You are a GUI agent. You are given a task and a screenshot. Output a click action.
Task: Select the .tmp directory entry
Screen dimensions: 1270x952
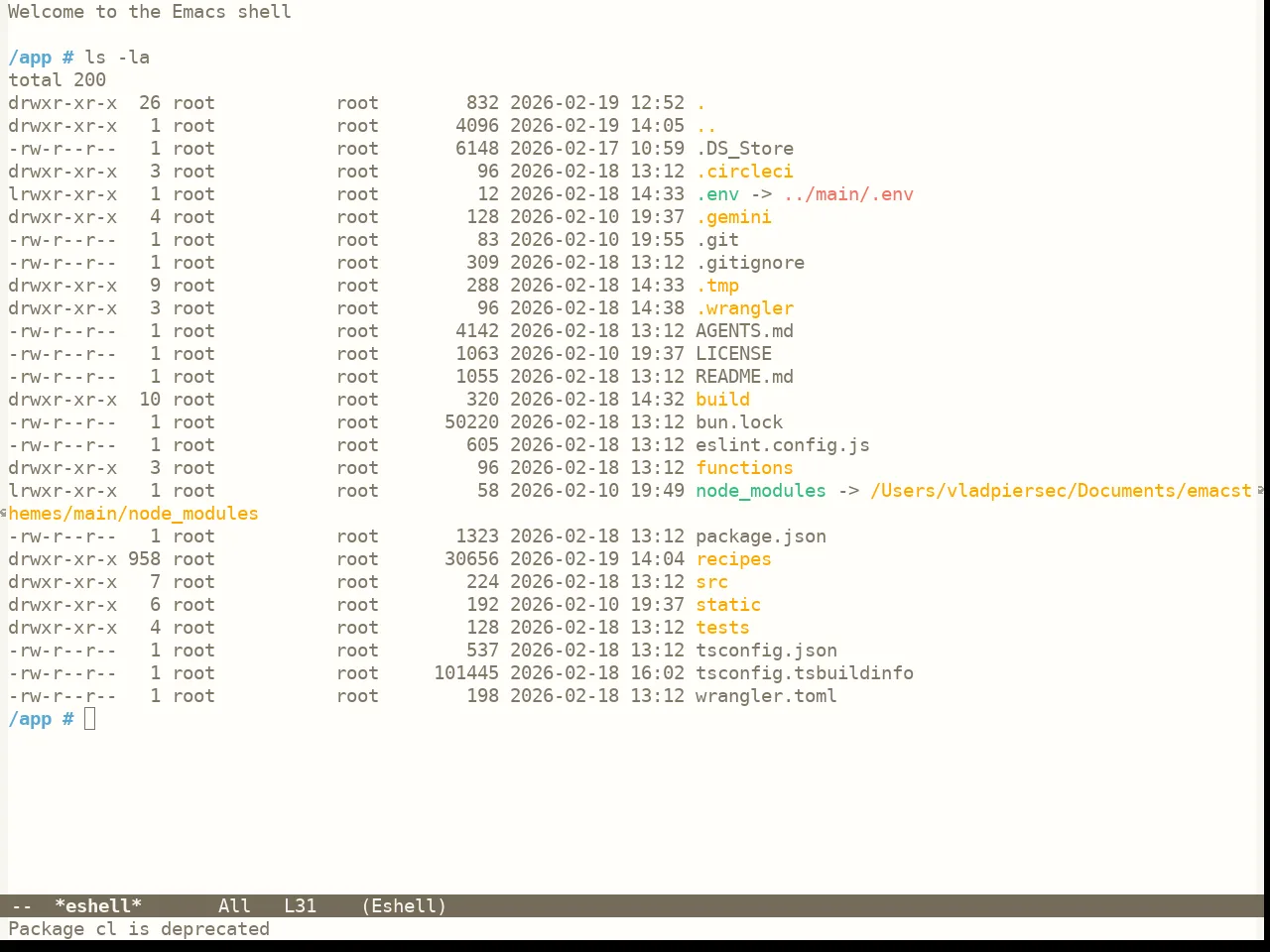point(717,286)
